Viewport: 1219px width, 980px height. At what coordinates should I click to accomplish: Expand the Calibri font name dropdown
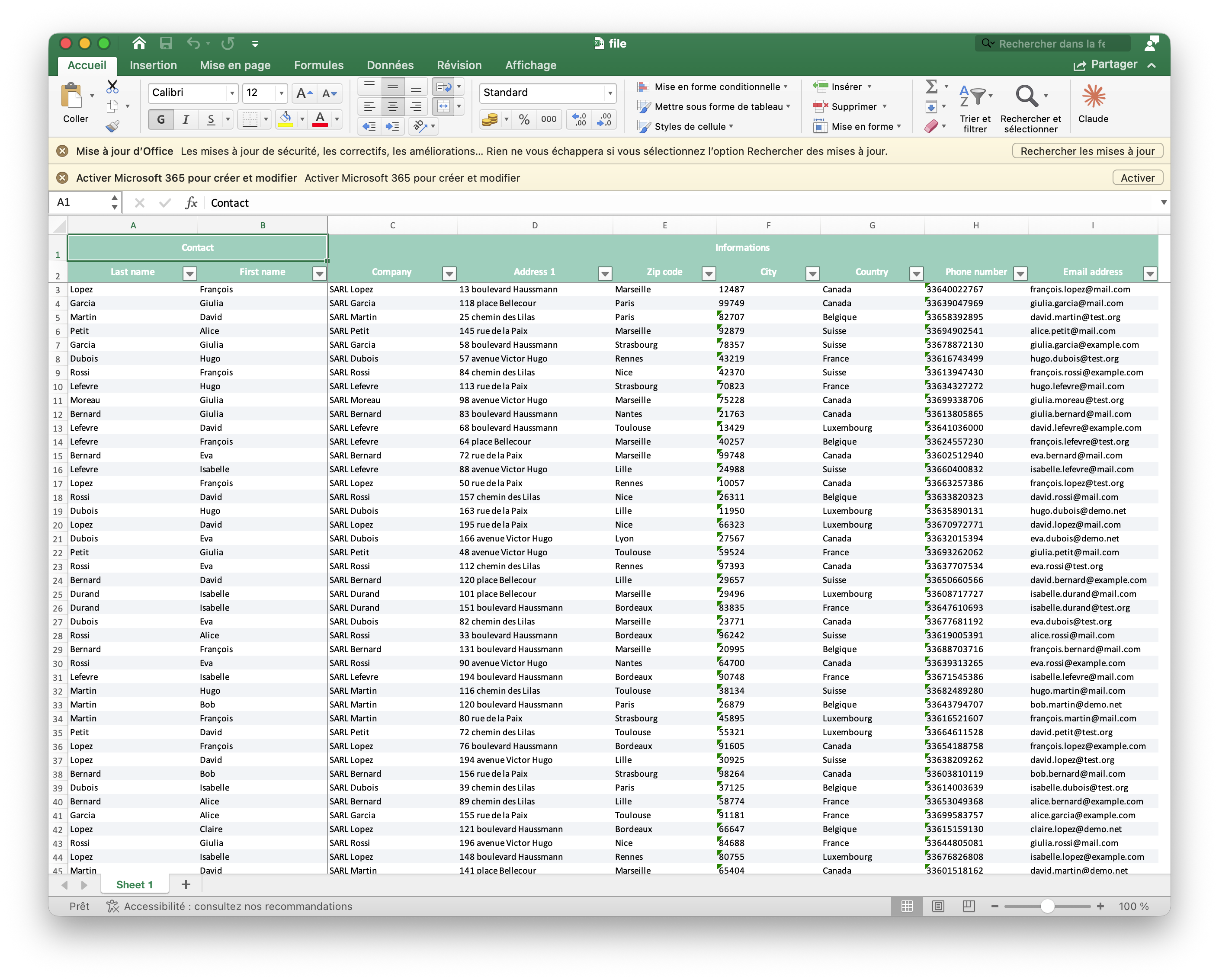tap(232, 93)
